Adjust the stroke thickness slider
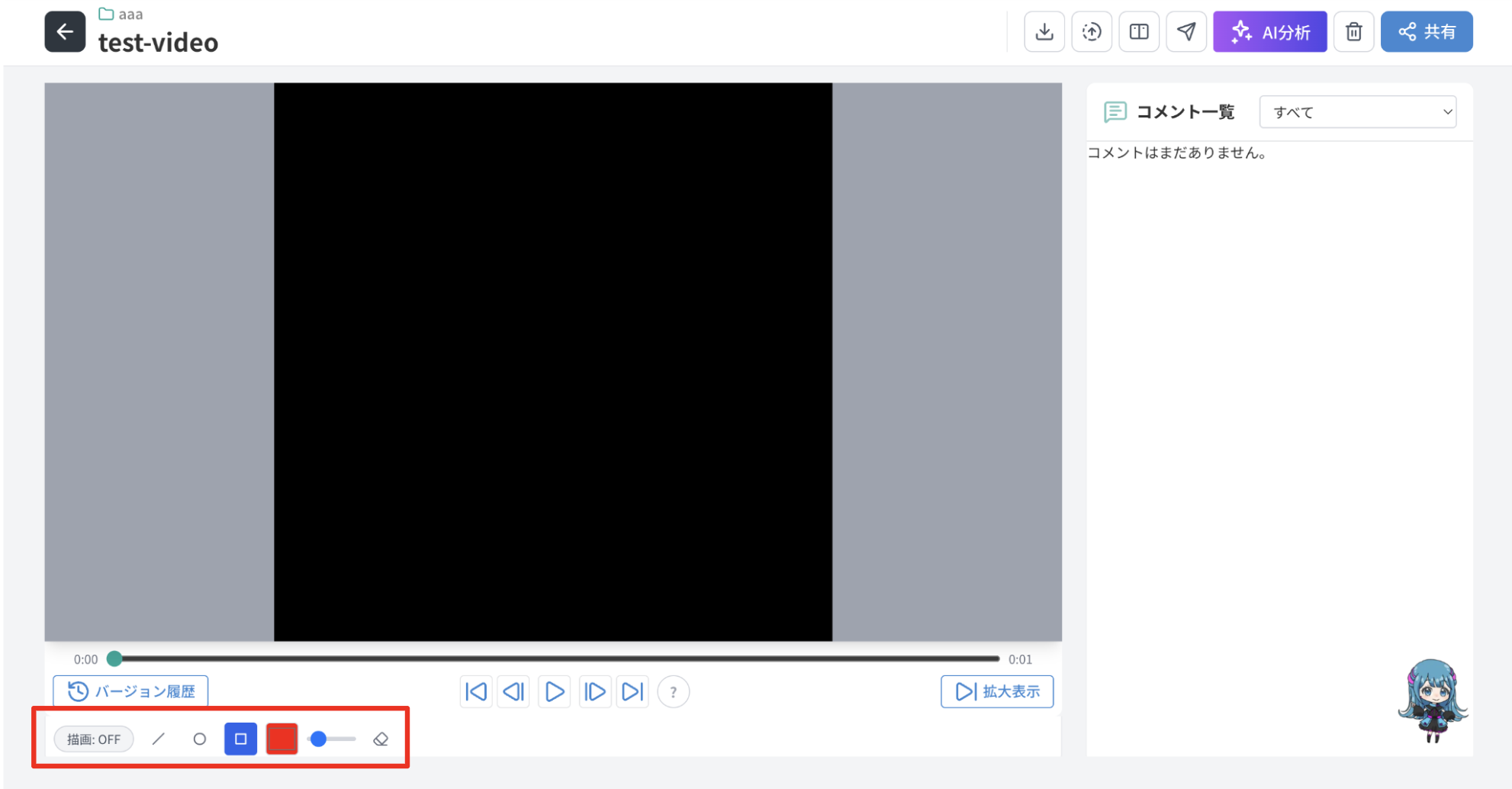Screen dimensions: 1512x789 (332, 739)
